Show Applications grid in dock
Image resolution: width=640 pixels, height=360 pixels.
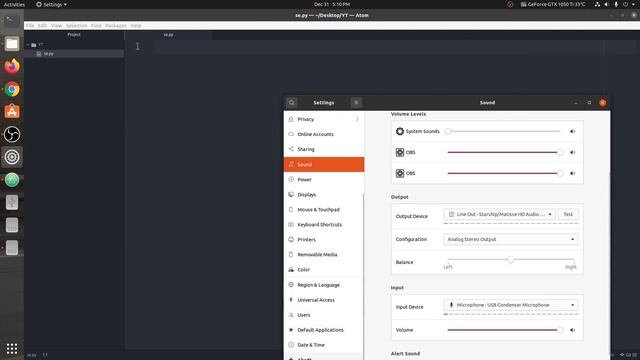[x=12, y=348]
